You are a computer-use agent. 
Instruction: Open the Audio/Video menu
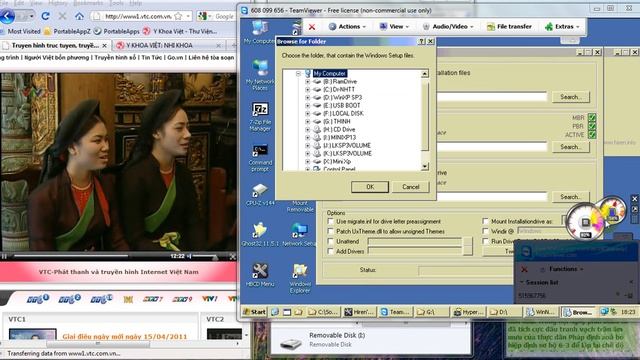[x=448, y=27]
